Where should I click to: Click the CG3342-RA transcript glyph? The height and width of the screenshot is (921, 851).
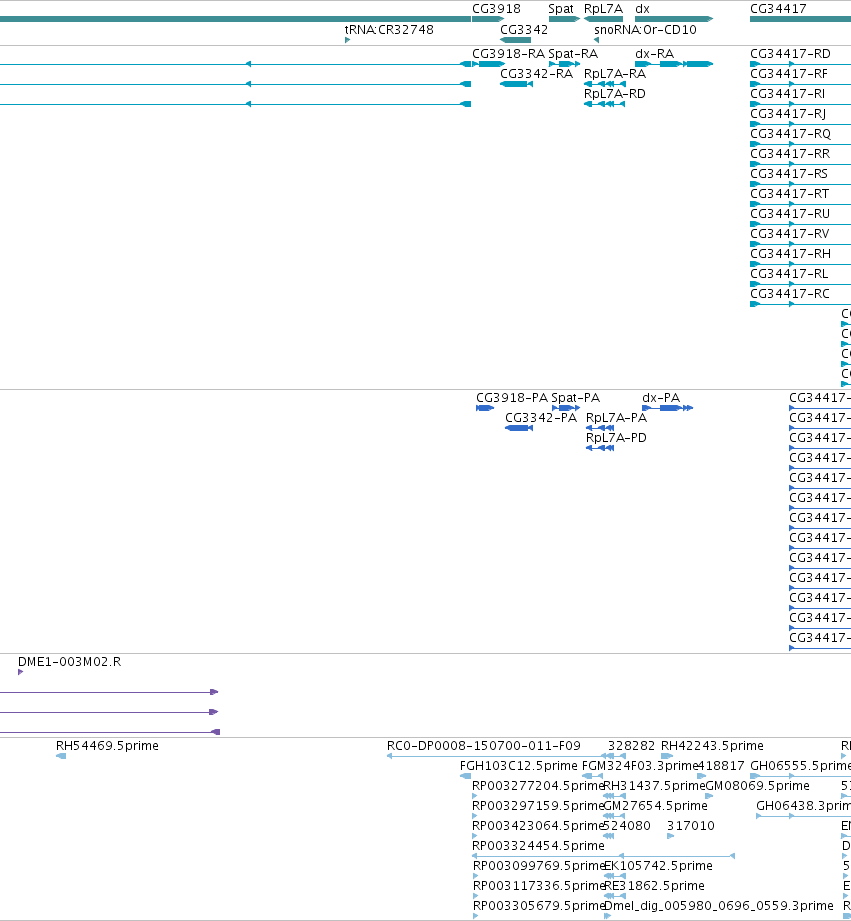point(516,84)
